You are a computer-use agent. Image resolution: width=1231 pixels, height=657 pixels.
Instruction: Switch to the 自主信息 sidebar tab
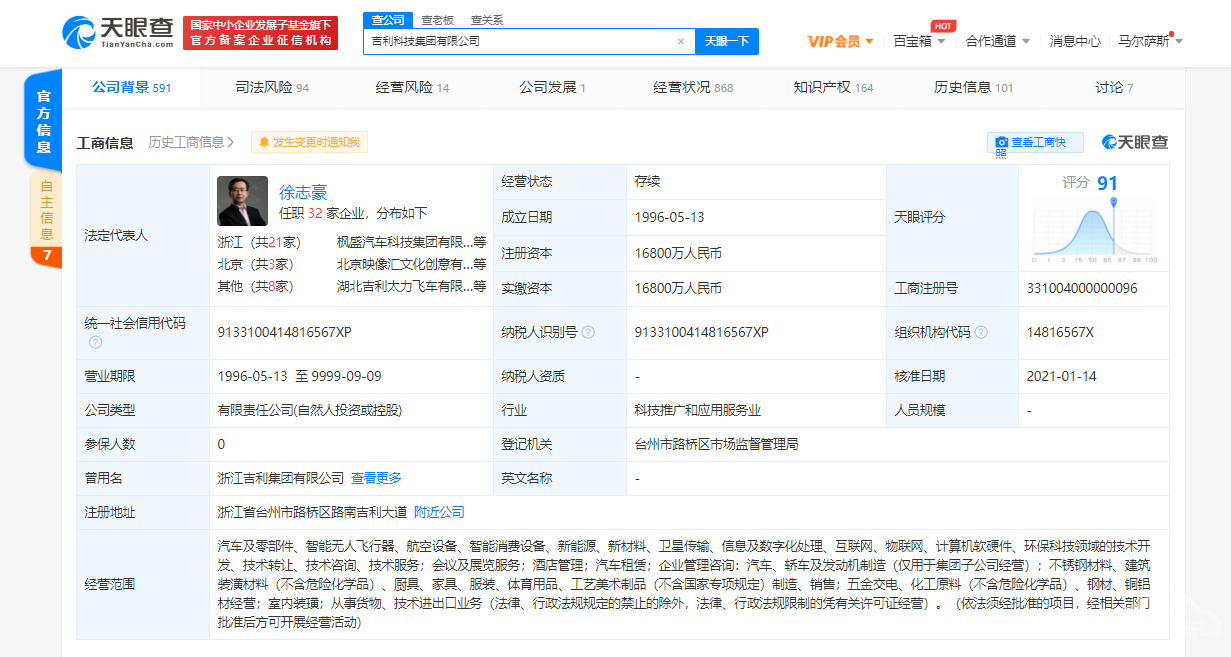(46, 209)
